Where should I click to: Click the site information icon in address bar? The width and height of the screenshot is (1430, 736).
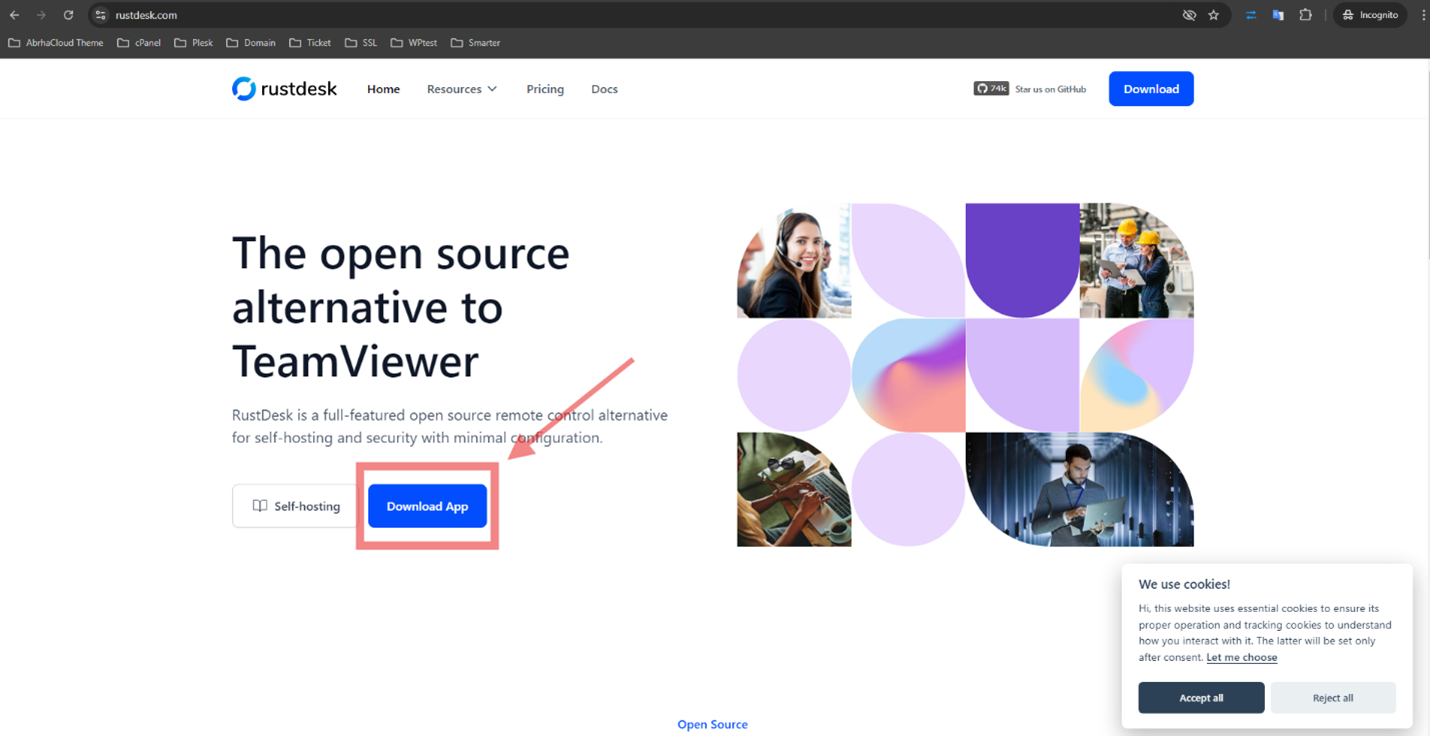pyautogui.click(x=100, y=15)
